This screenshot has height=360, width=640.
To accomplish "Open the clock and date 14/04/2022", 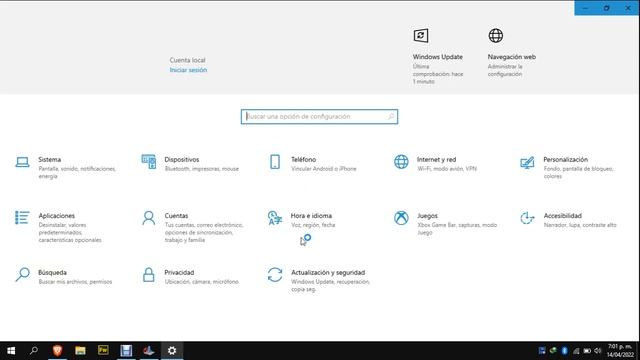I will (620, 351).
